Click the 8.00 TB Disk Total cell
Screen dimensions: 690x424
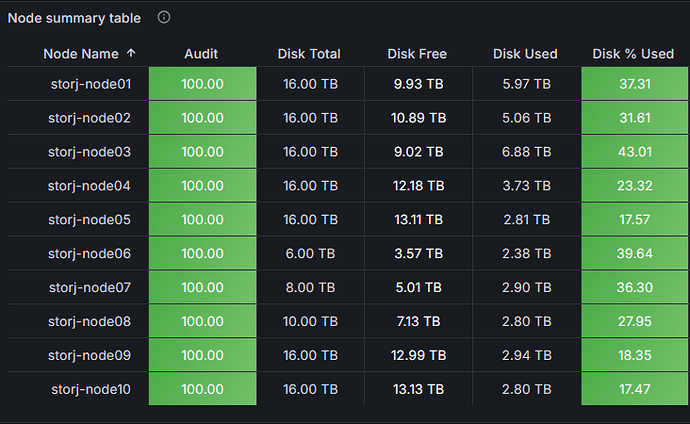point(310,287)
